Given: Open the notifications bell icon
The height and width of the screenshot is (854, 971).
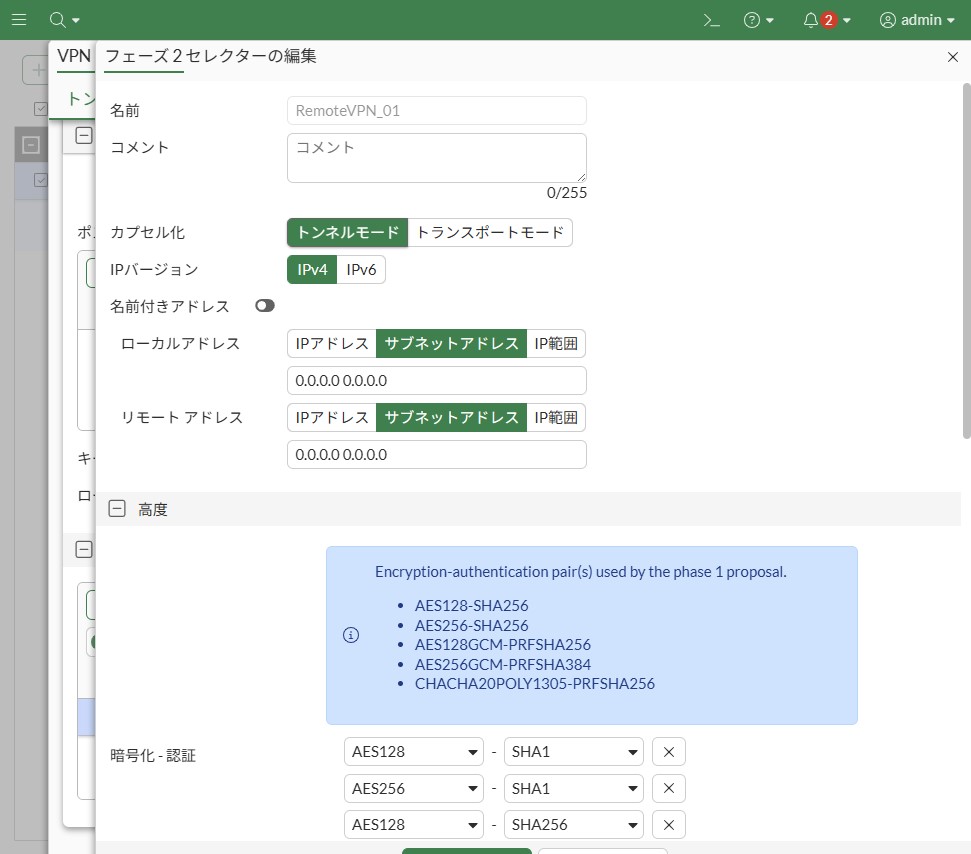Looking at the screenshot, I should pyautogui.click(x=811, y=20).
